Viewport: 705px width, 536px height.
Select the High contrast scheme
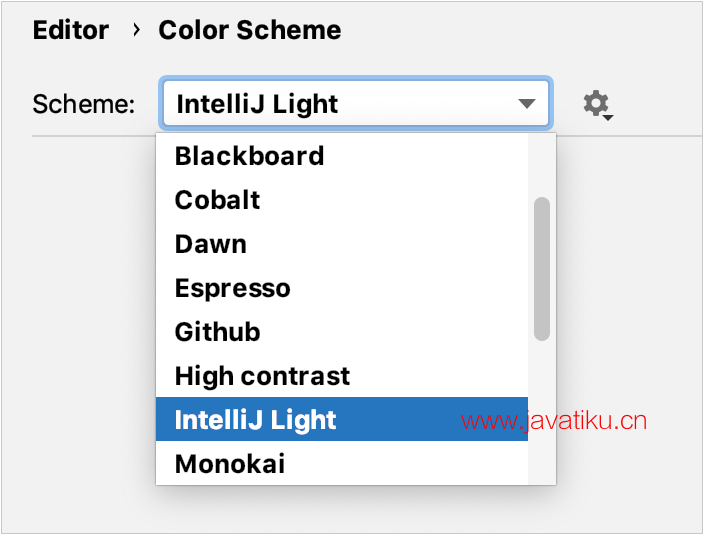(x=262, y=376)
